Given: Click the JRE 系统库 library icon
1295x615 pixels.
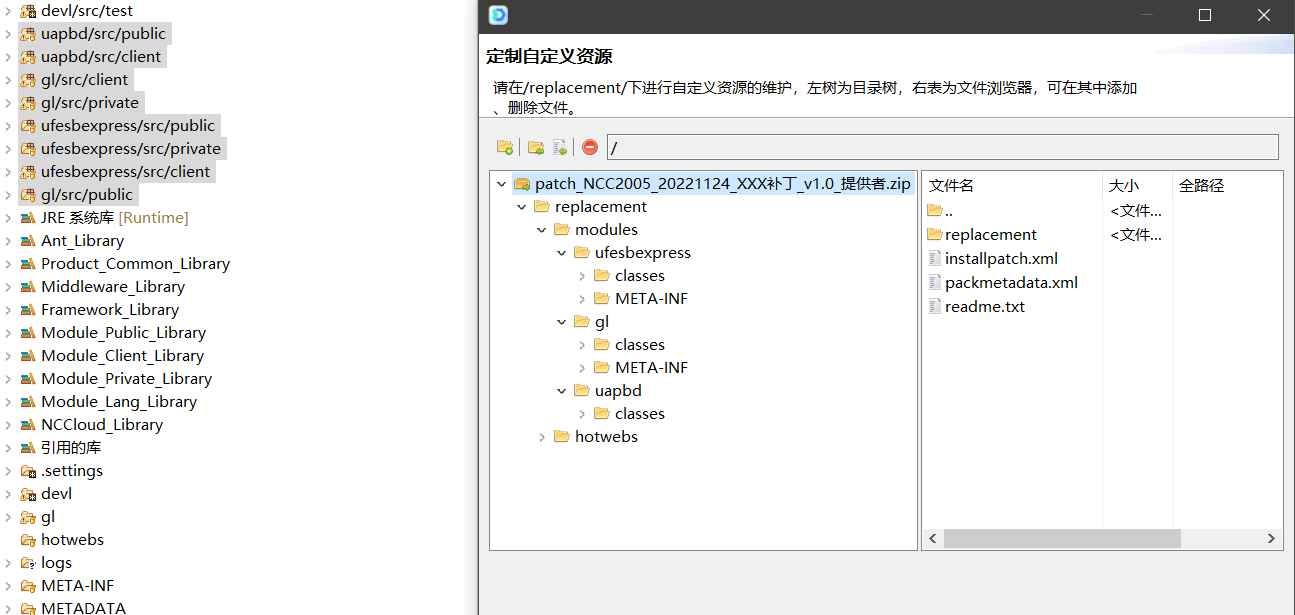Looking at the screenshot, I should (28, 218).
